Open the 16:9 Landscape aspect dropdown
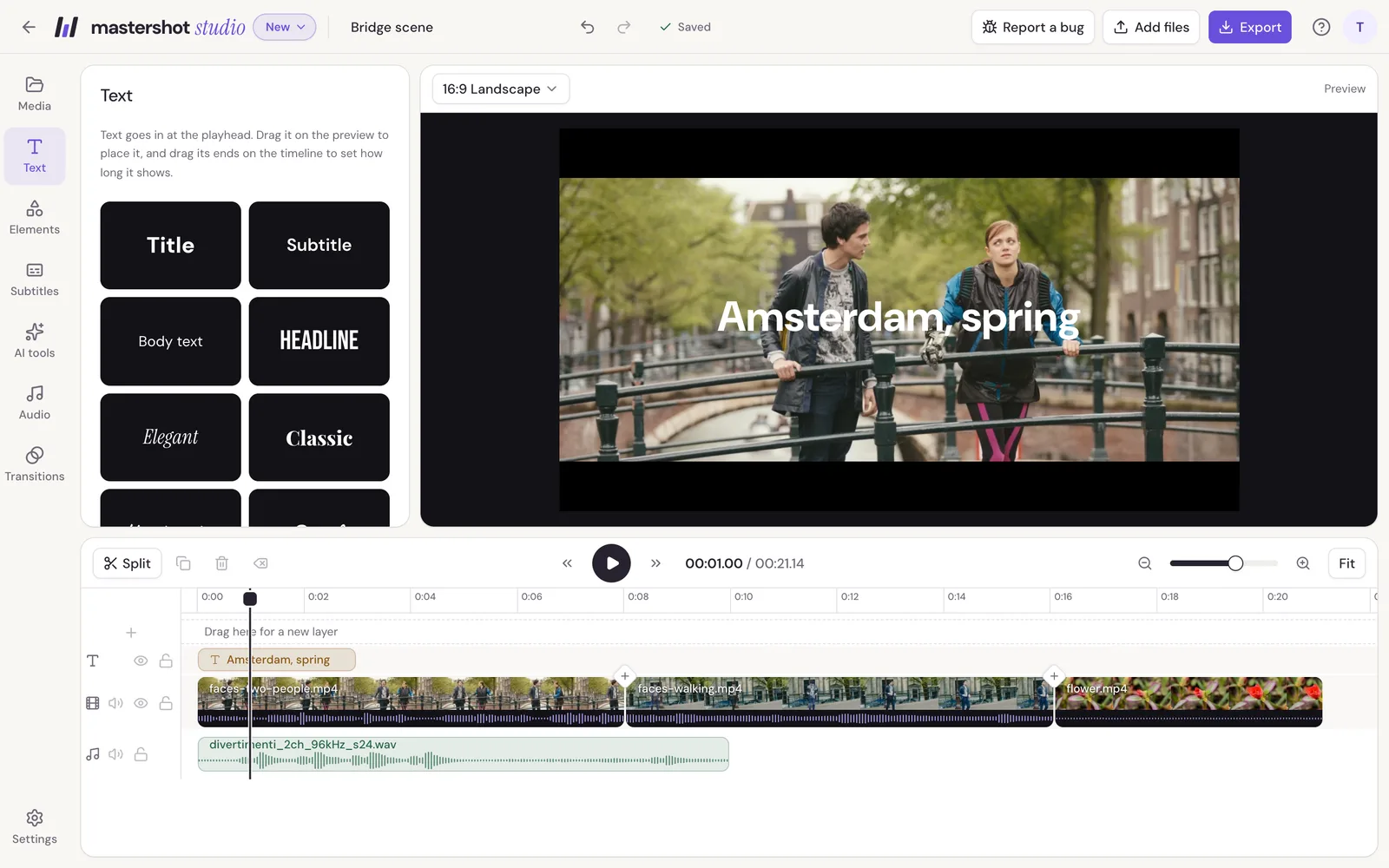 (501, 89)
